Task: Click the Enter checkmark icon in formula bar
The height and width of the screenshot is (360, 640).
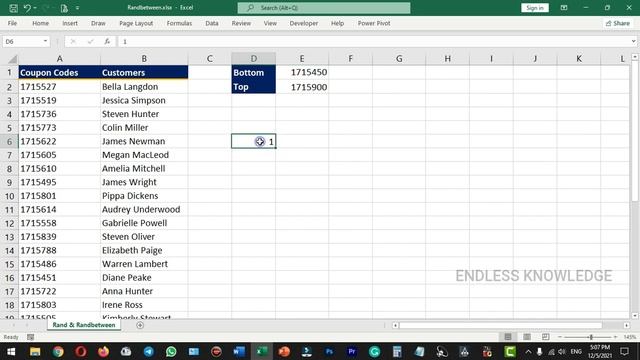Action: pyautogui.click(x=90, y=41)
